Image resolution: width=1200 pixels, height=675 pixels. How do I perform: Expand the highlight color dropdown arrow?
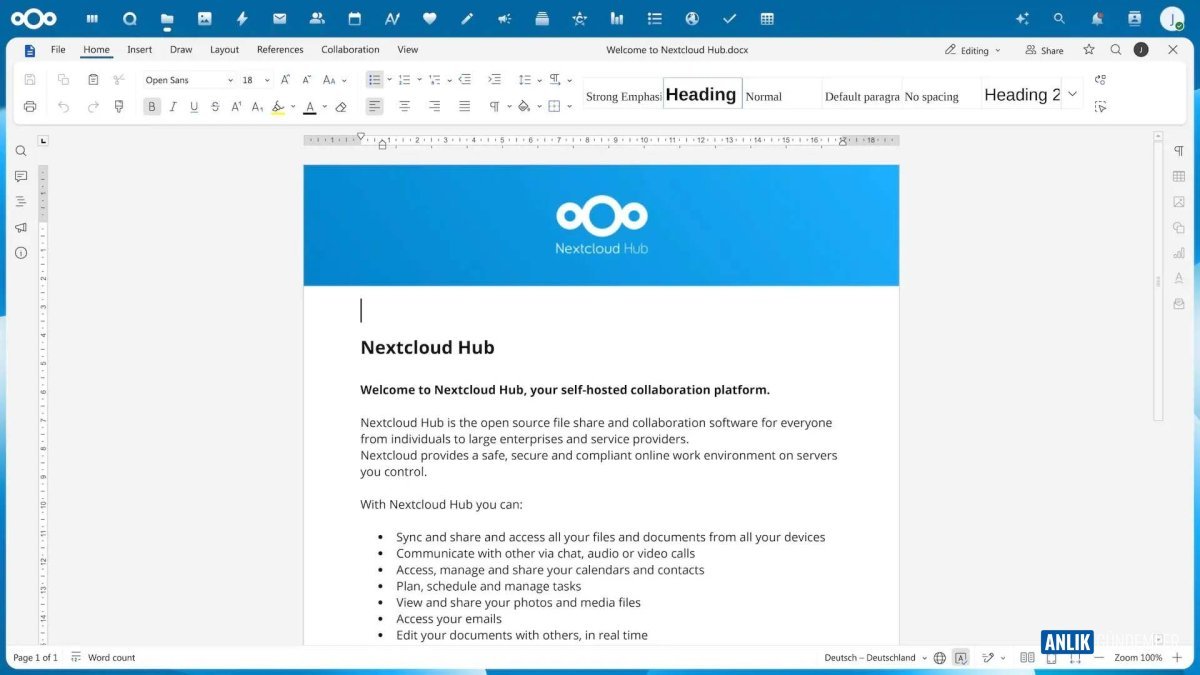[x=293, y=106]
